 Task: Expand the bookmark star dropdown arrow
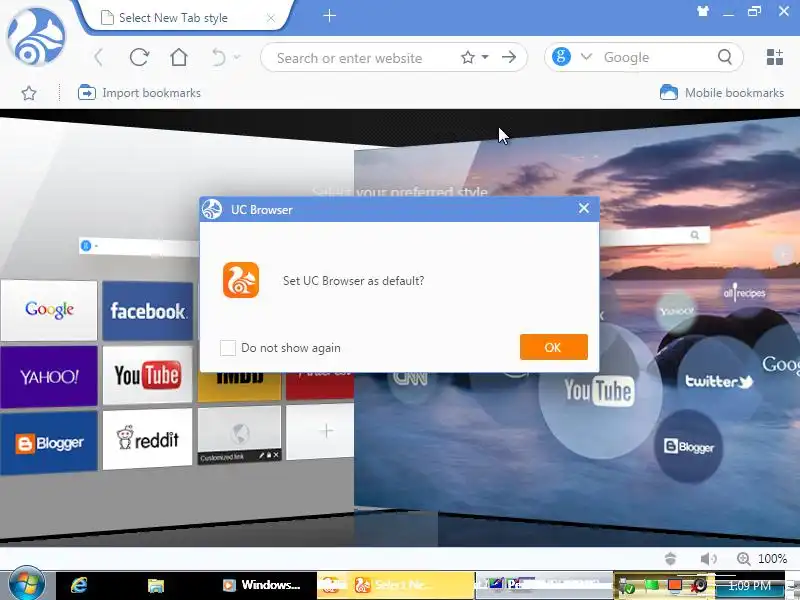point(485,57)
